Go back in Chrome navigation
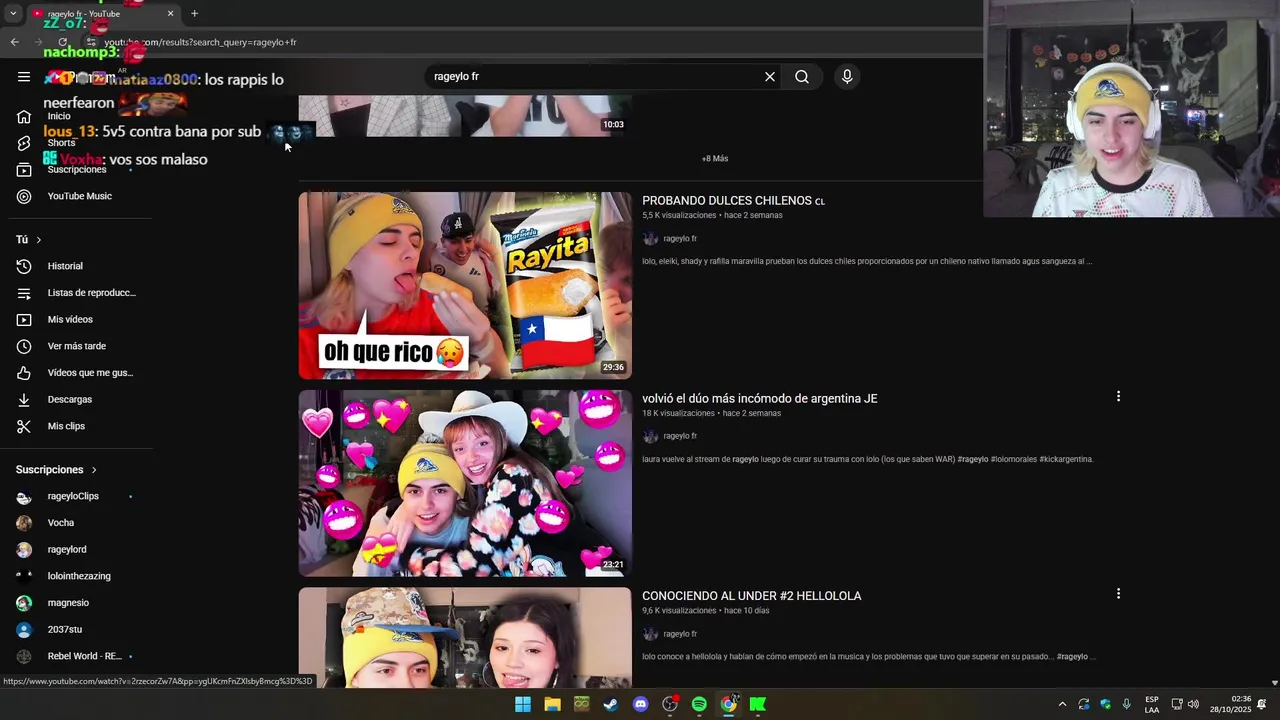The height and width of the screenshot is (720, 1280). tap(14, 42)
